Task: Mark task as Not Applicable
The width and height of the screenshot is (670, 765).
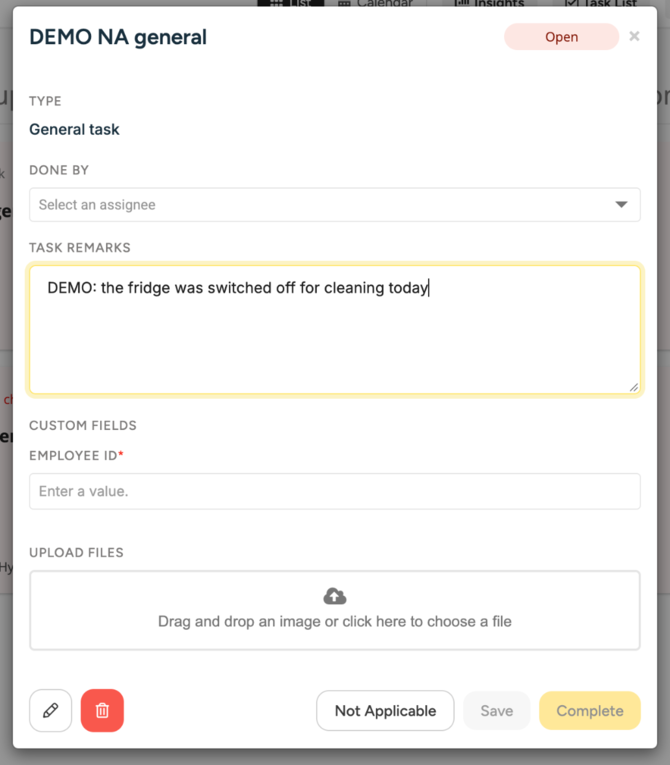Action: click(385, 711)
